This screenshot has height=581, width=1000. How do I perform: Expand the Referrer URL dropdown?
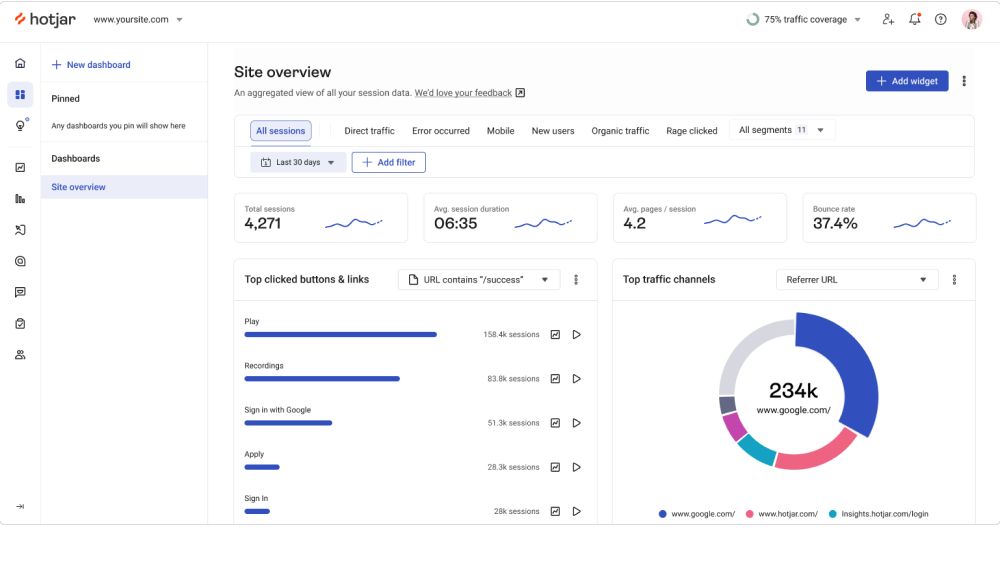pos(857,280)
